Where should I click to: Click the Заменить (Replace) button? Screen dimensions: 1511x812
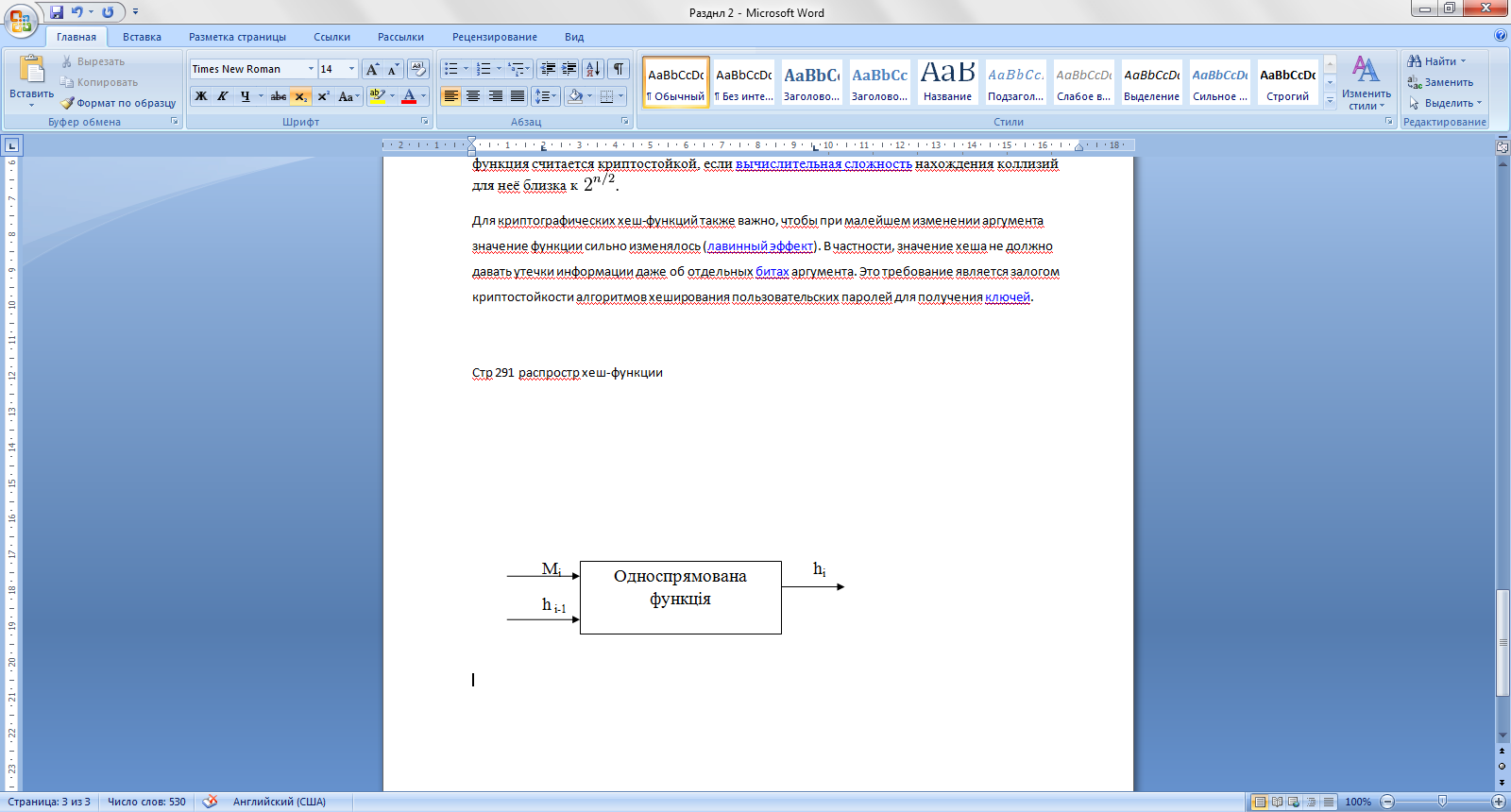tap(1441, 82)
